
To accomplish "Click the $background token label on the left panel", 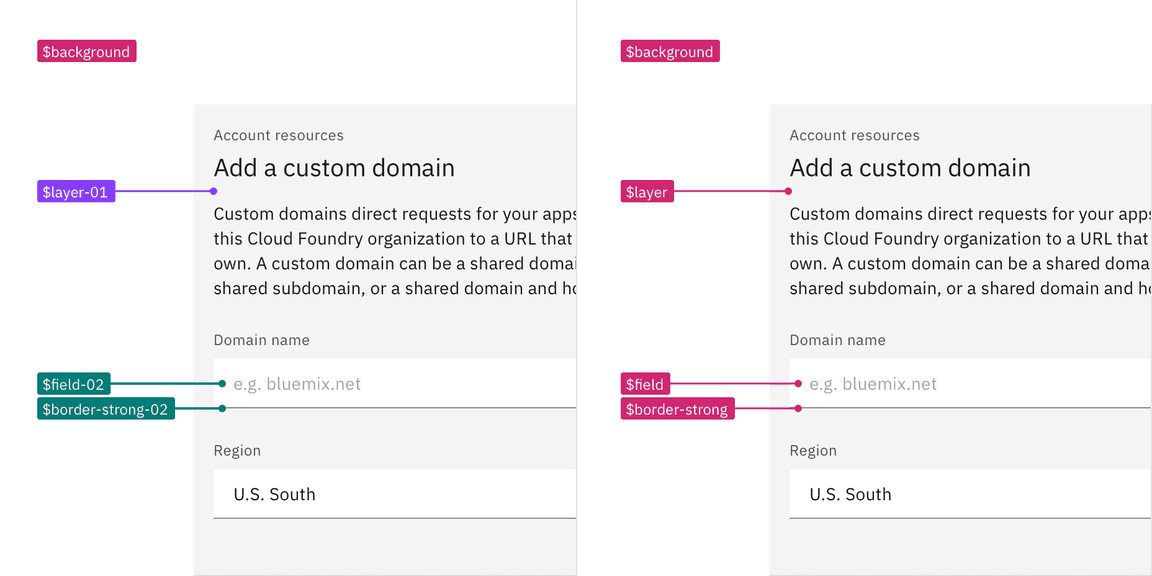I will click(86, 50).
